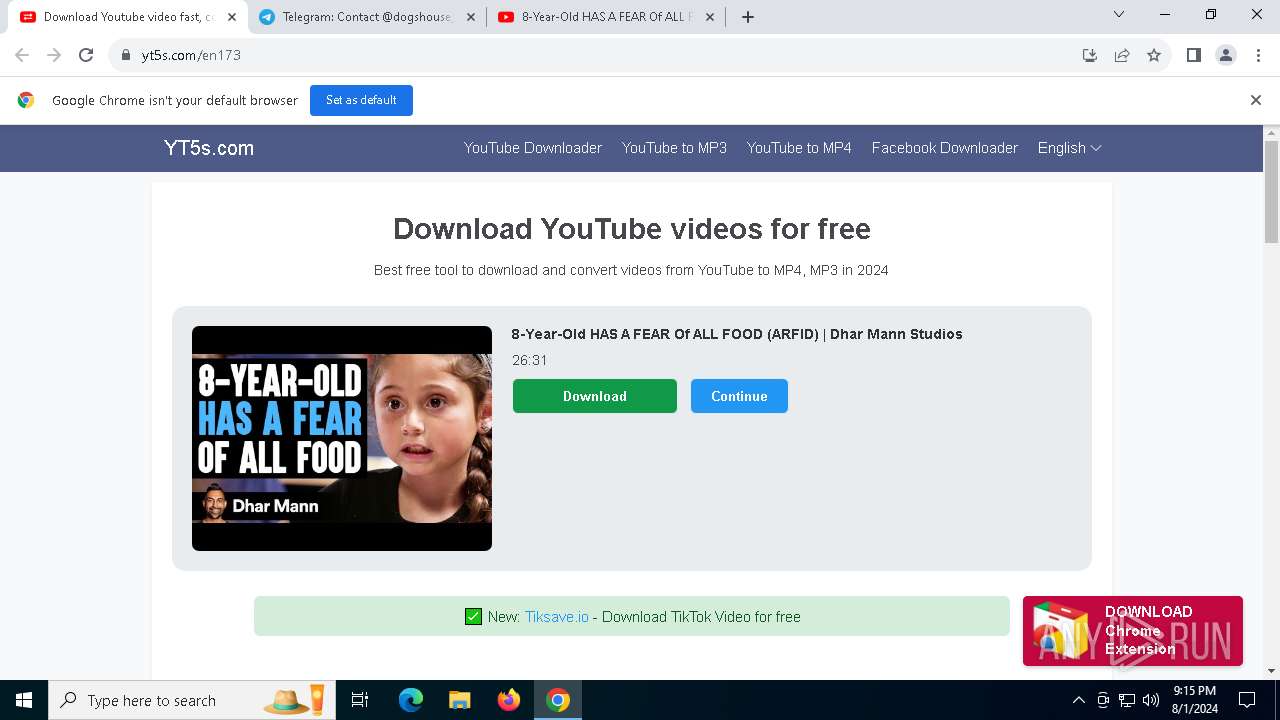Open the install/download page icon in address bar
This screenshot has height=720, width=1280.
(x=1090, y=55)
